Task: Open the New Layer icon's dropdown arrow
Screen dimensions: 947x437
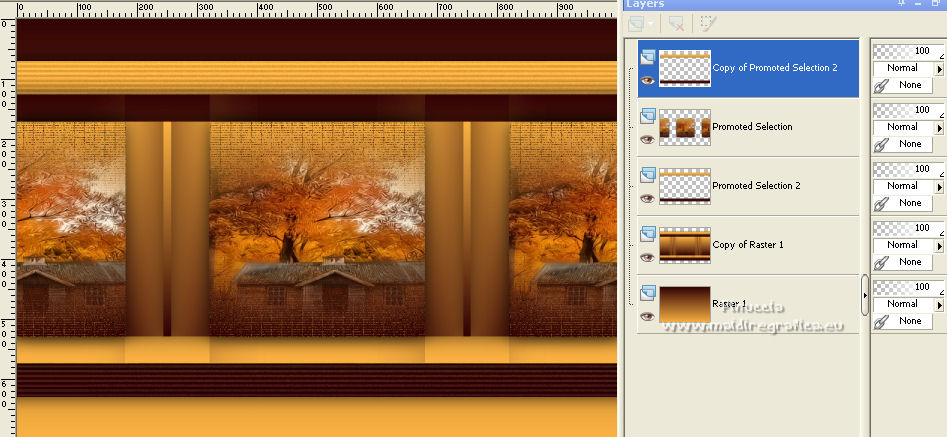Action: pos(650,24)
